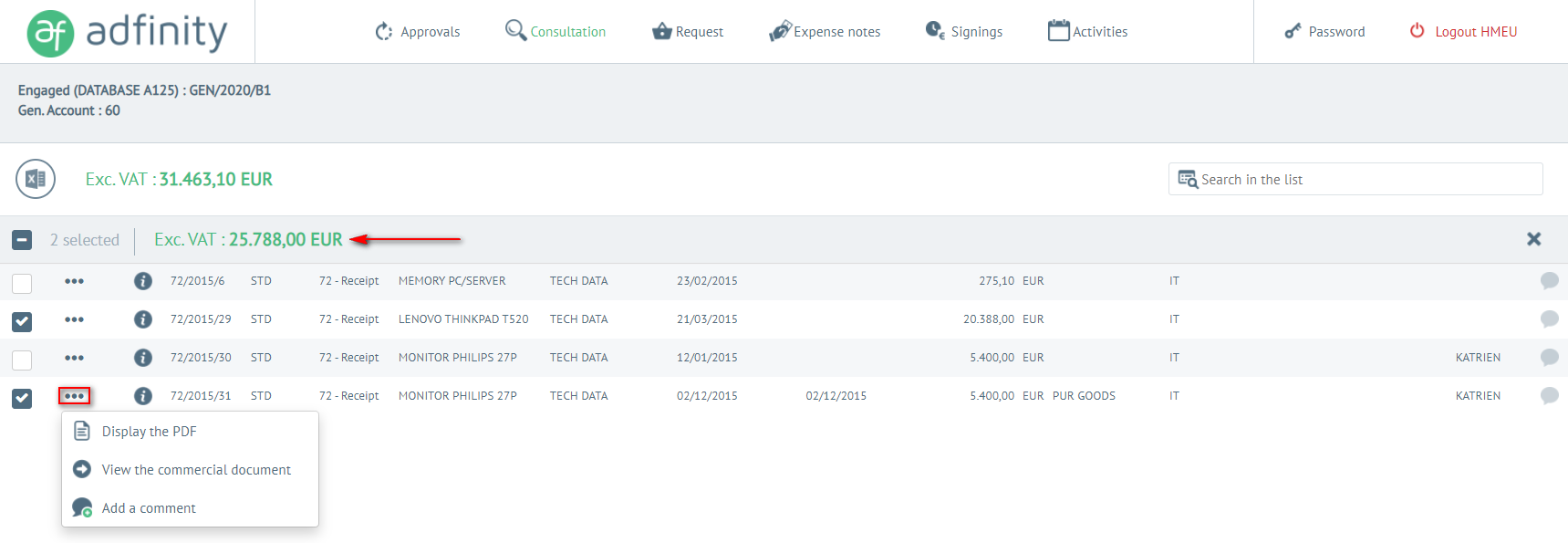Click the Excel export icon
Screen dimensions: 1568x543
[x=36, y=179]
